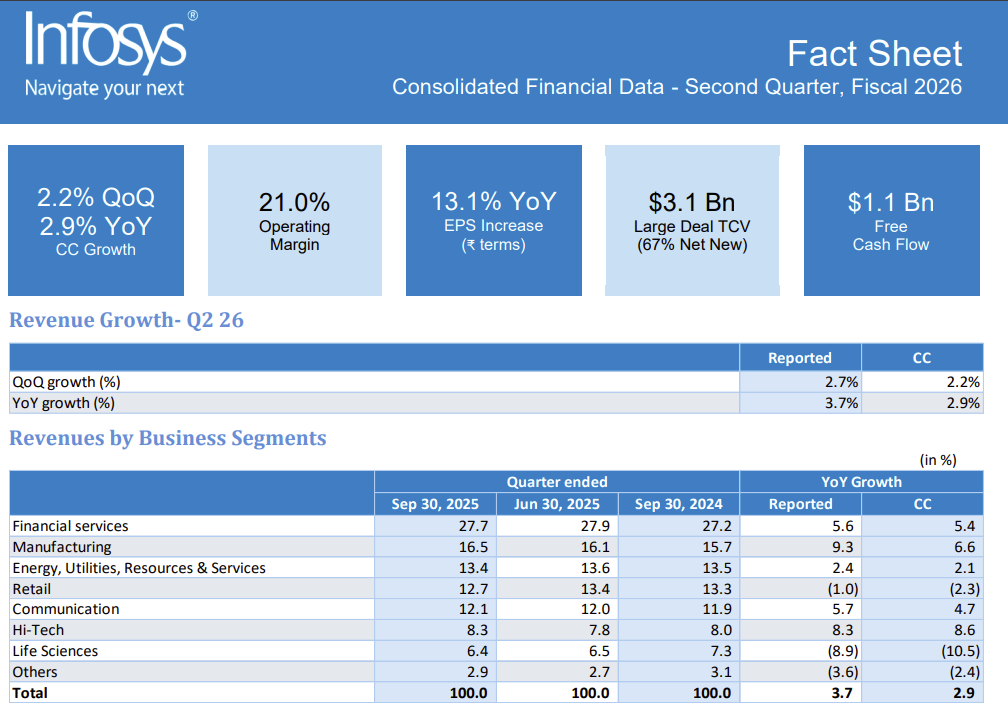Expand the Revenues by Business Segments section
This screenshot has height=708, width=1008.
167,438
